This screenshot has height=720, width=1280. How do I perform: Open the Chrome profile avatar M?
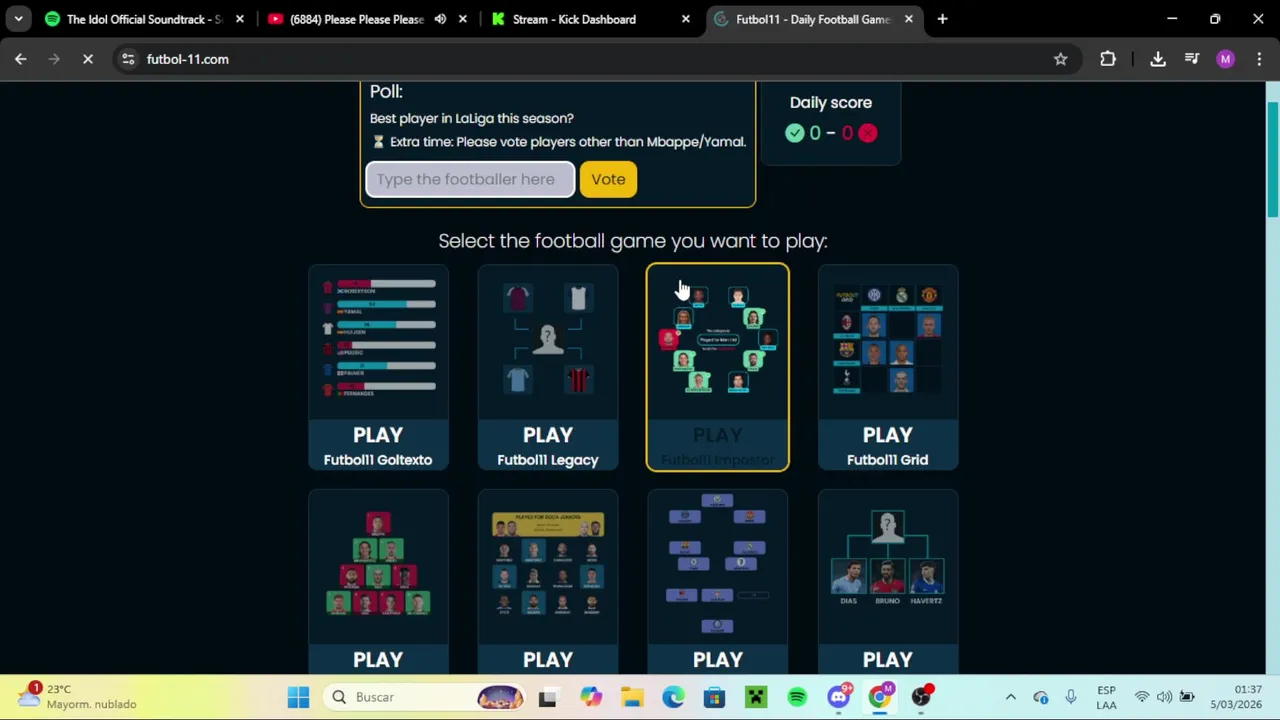click(1226, 59)
